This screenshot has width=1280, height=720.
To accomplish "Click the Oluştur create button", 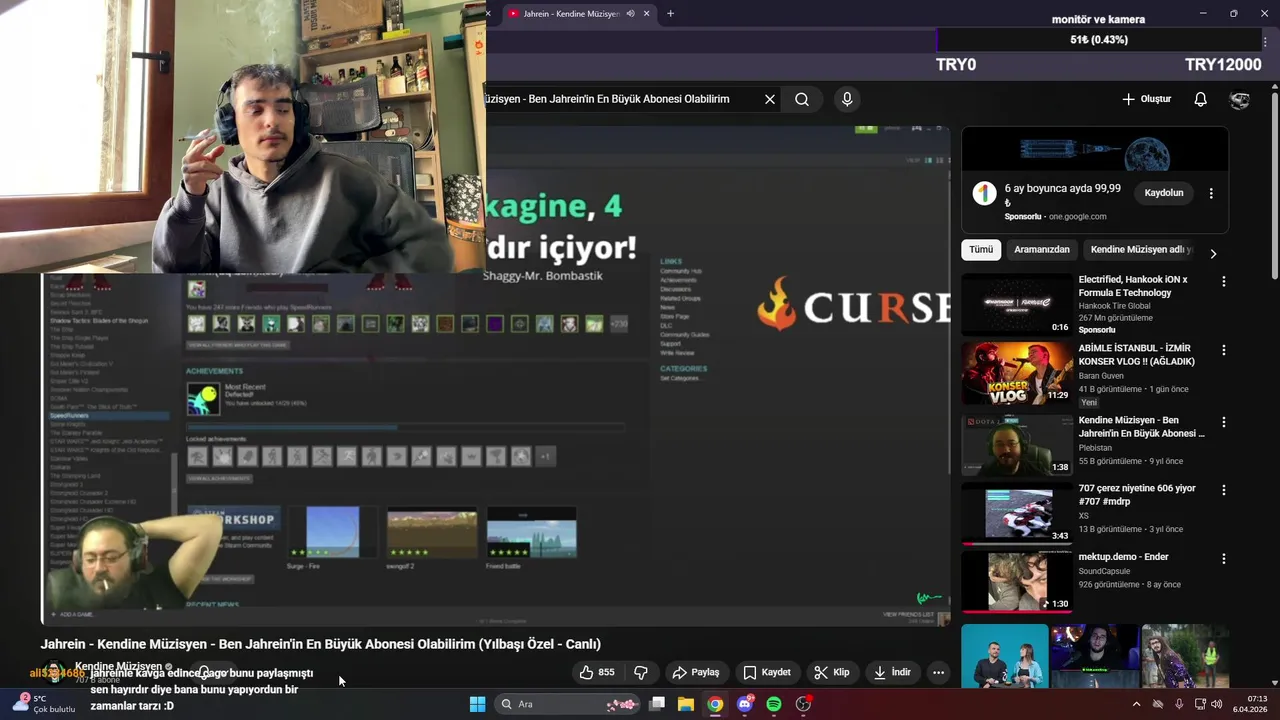I will point(1146,99).
